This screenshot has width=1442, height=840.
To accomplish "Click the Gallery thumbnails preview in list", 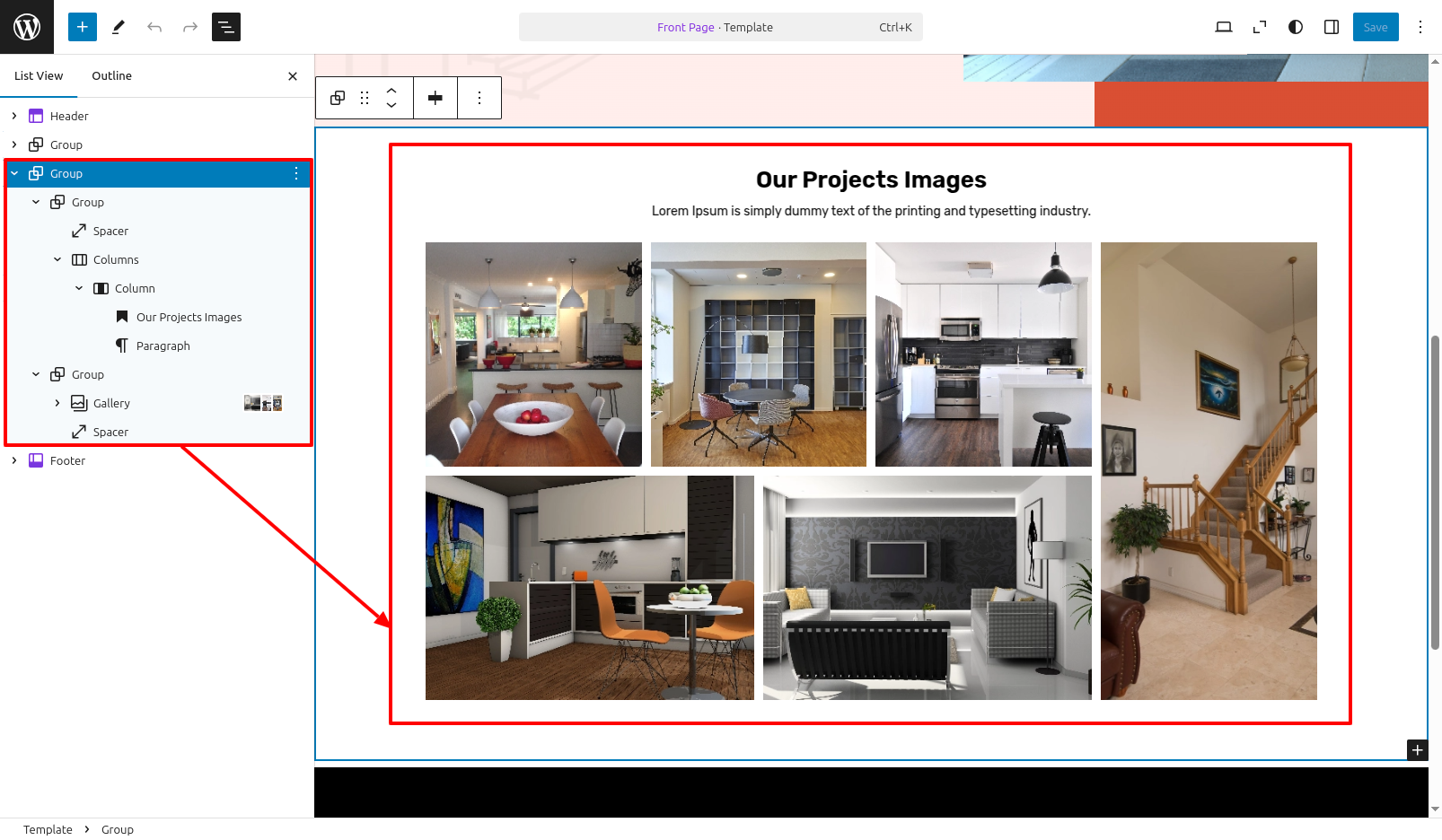I will [x=263, y=403].
